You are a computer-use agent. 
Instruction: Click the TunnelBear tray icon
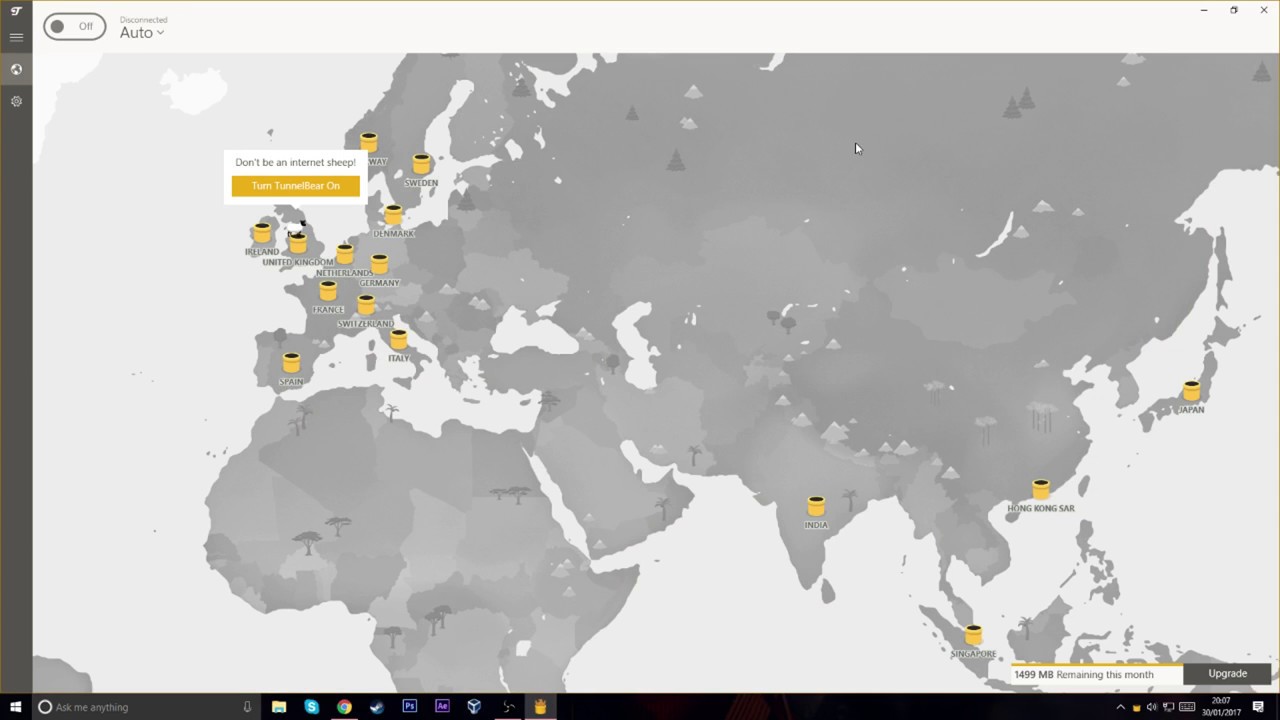pos(1136,707)
